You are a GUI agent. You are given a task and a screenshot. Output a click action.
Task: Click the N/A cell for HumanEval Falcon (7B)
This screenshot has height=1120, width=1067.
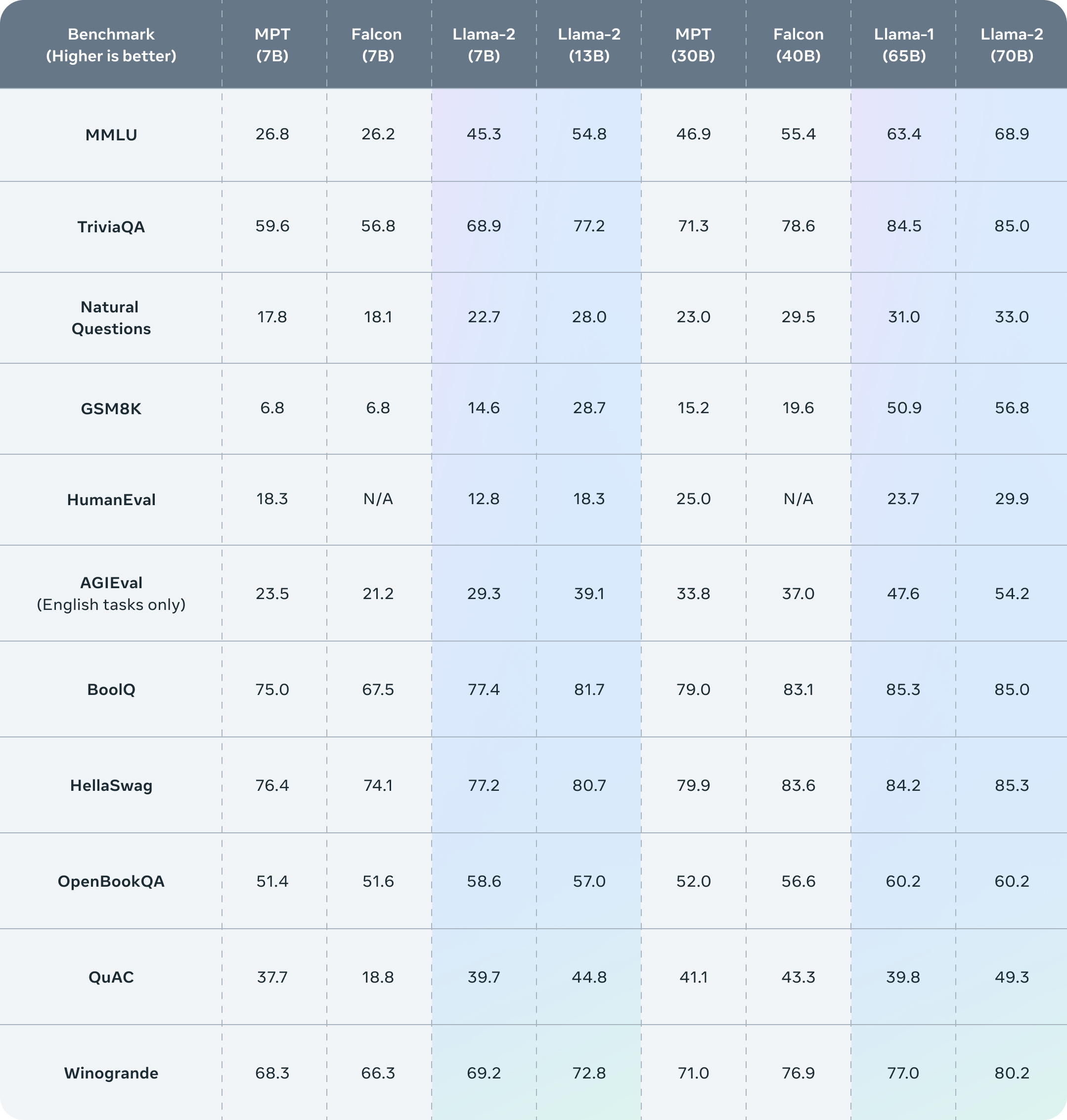[378, 499]
